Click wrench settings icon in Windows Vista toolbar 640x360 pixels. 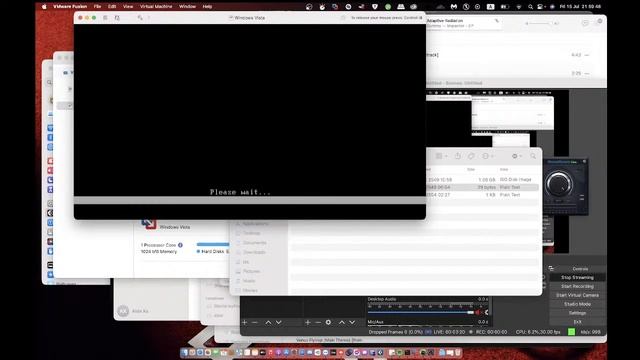(x=140, y=18)
